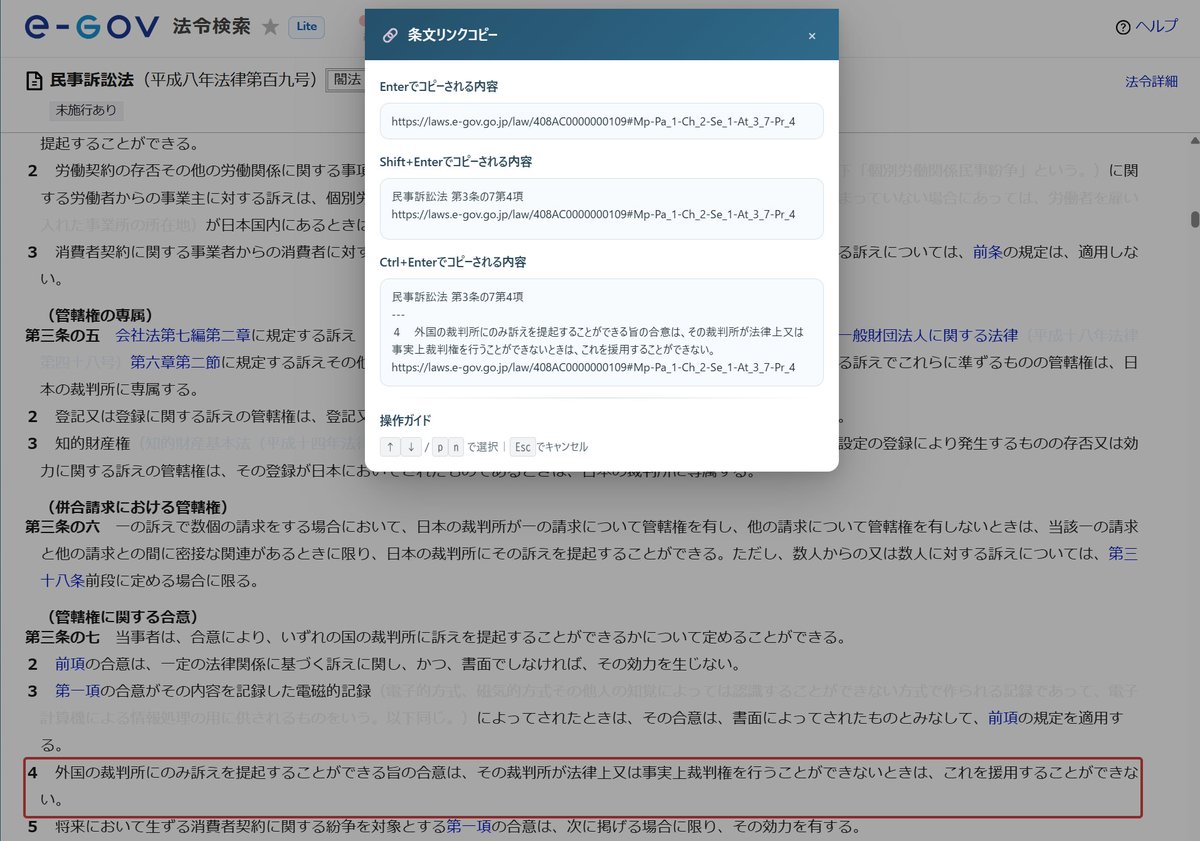The height and width of the screenshot is (841, 1200).
Task: Click the （併合請求における管轄権） heading
Action: tap(138, 507)
